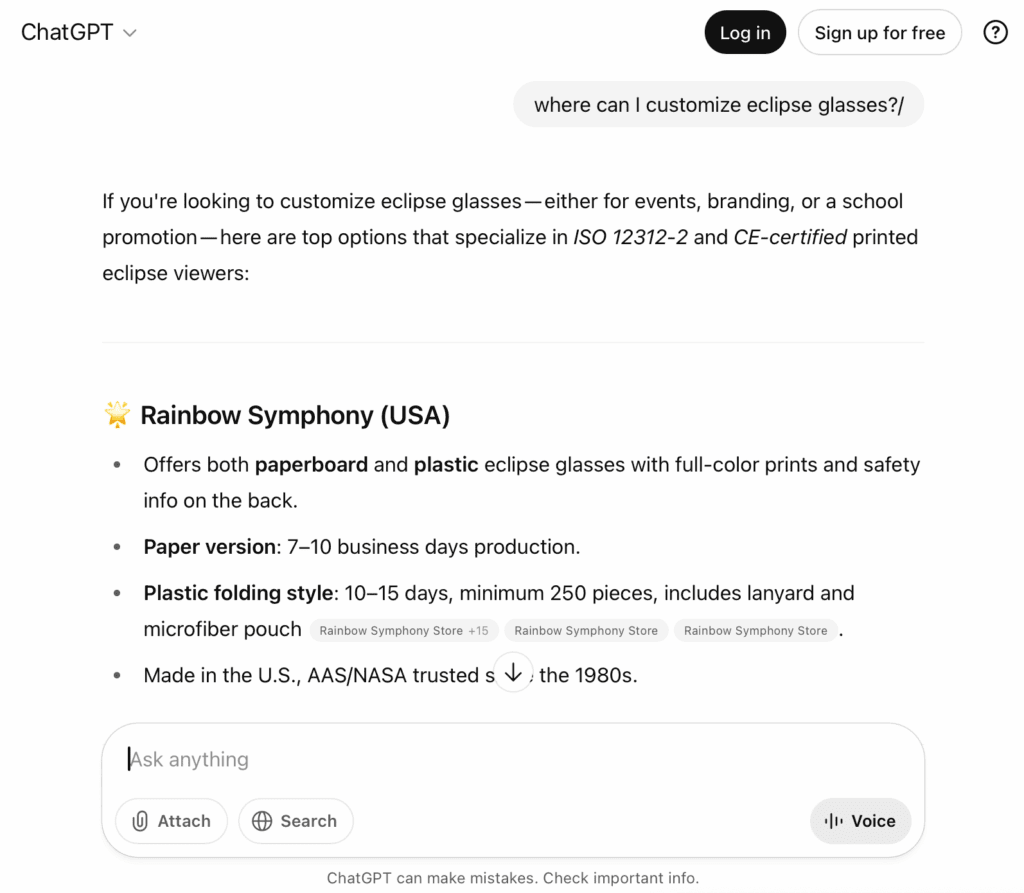The height and width of the screenshot is (893, 1024).
Task: Start voice input with the waveform icon
Action: [x=833, y=821]
